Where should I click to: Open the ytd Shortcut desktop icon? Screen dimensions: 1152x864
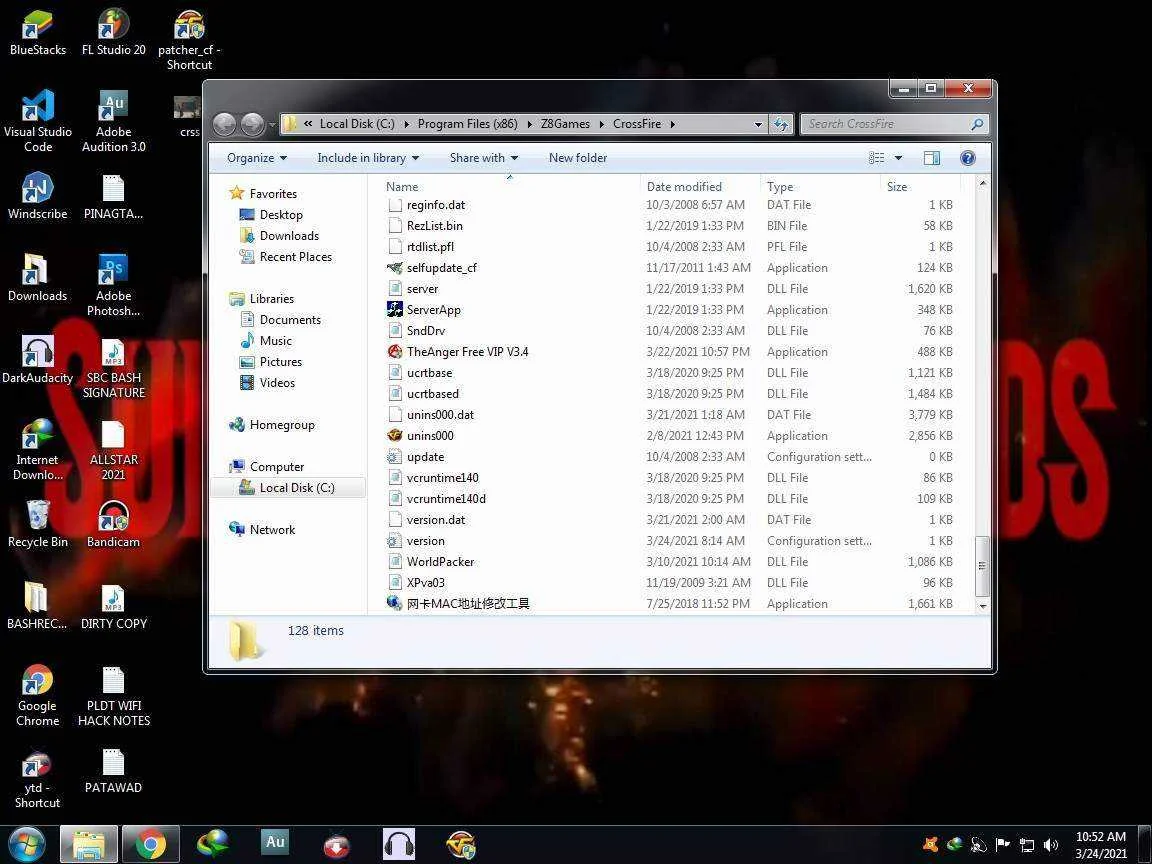(37, 778)
